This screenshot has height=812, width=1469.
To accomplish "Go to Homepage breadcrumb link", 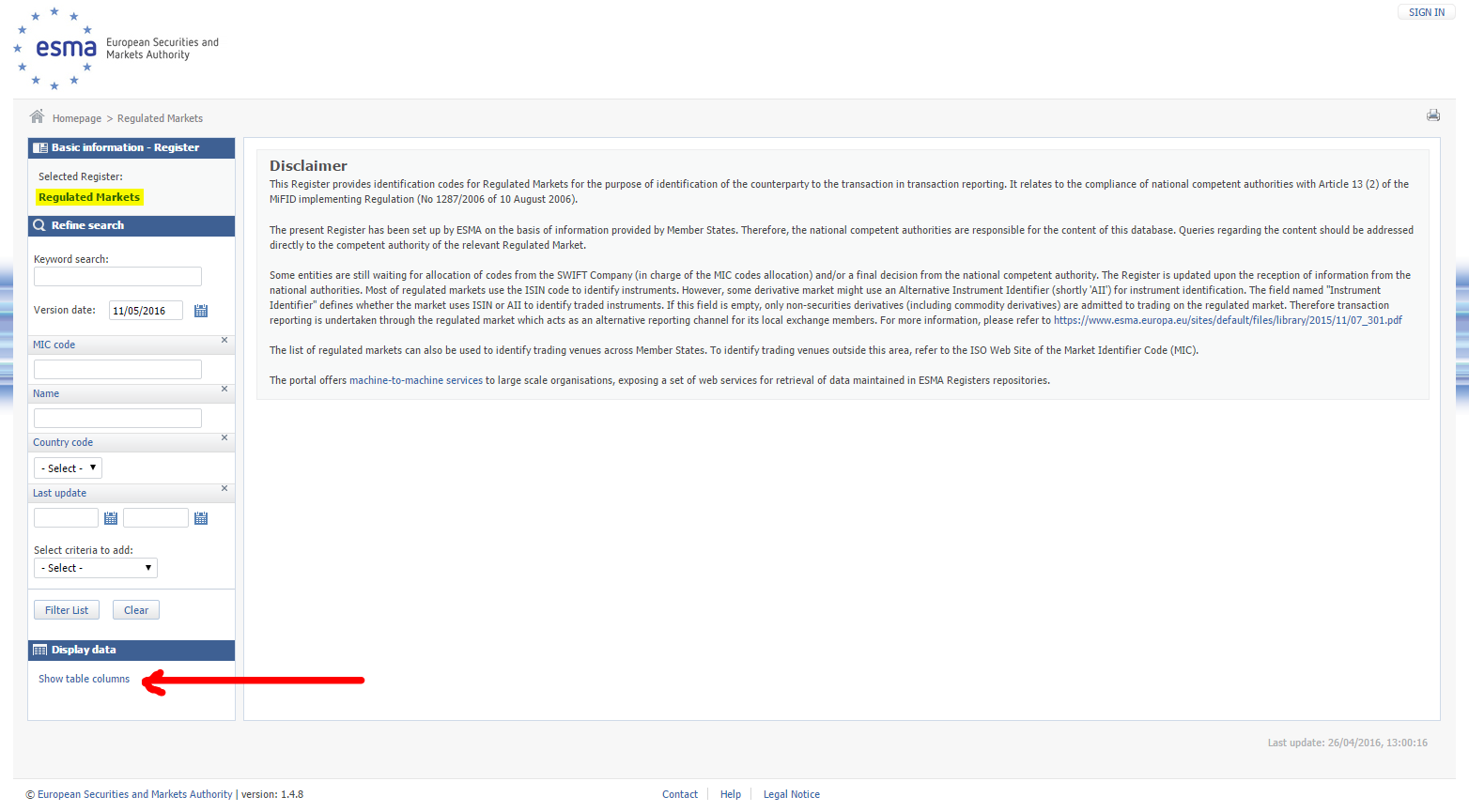I will [77, 118].
